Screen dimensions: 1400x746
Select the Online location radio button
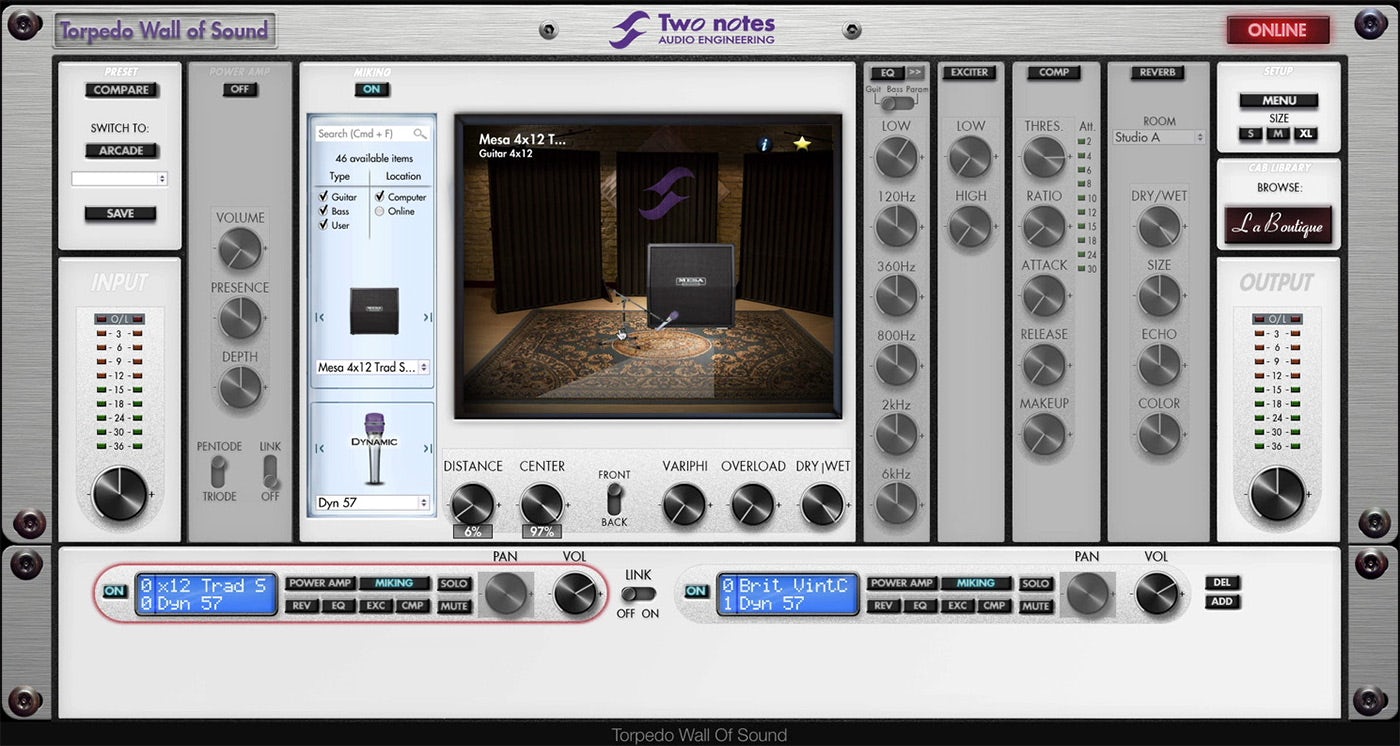coord(380,211)
